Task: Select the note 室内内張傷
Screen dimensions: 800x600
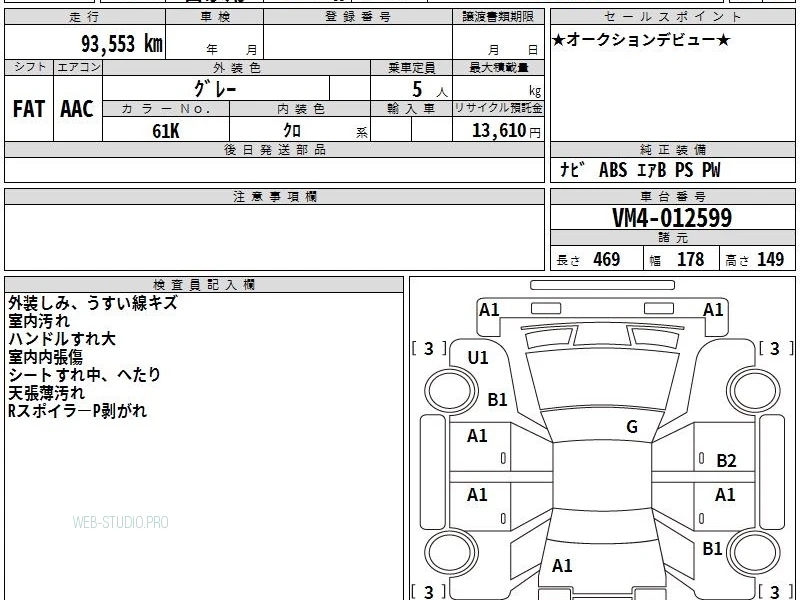Action: [x=45, y=357]
